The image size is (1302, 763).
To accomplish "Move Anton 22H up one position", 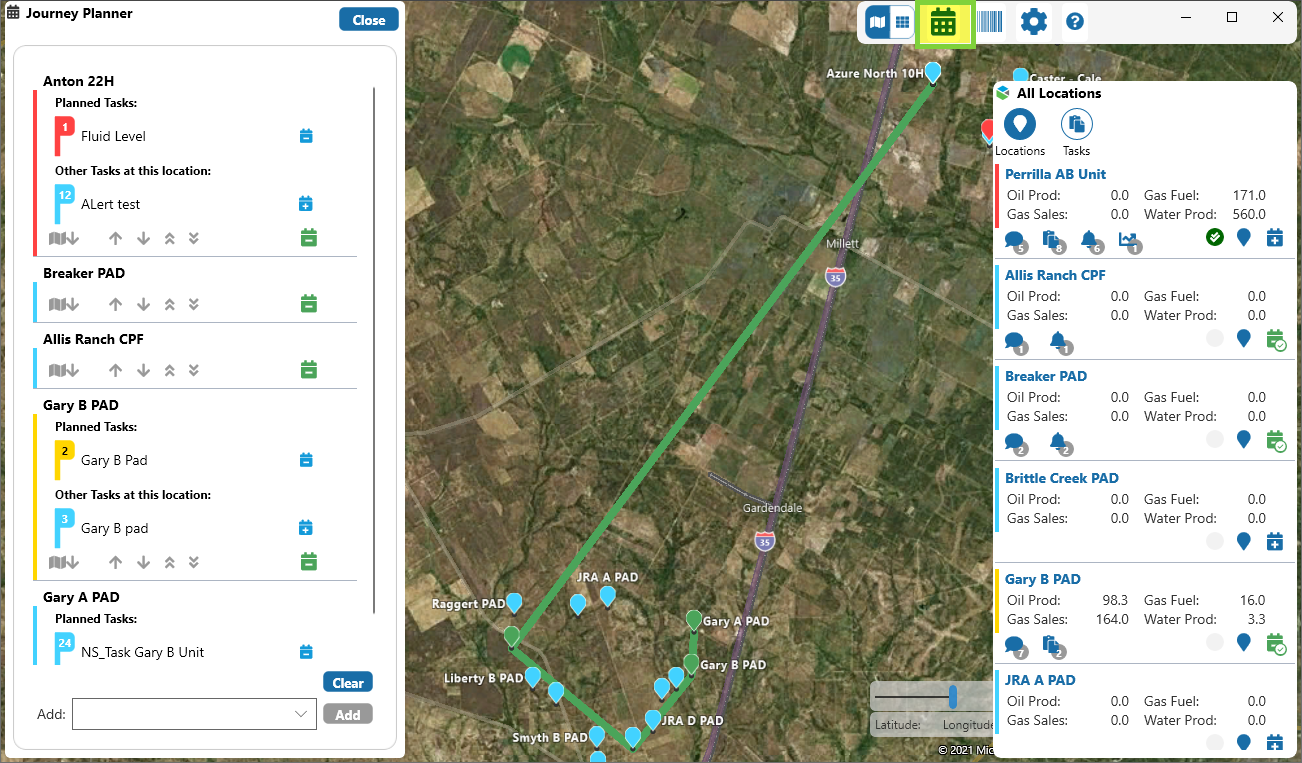I will pyautogui.click(x=116, y=238).
